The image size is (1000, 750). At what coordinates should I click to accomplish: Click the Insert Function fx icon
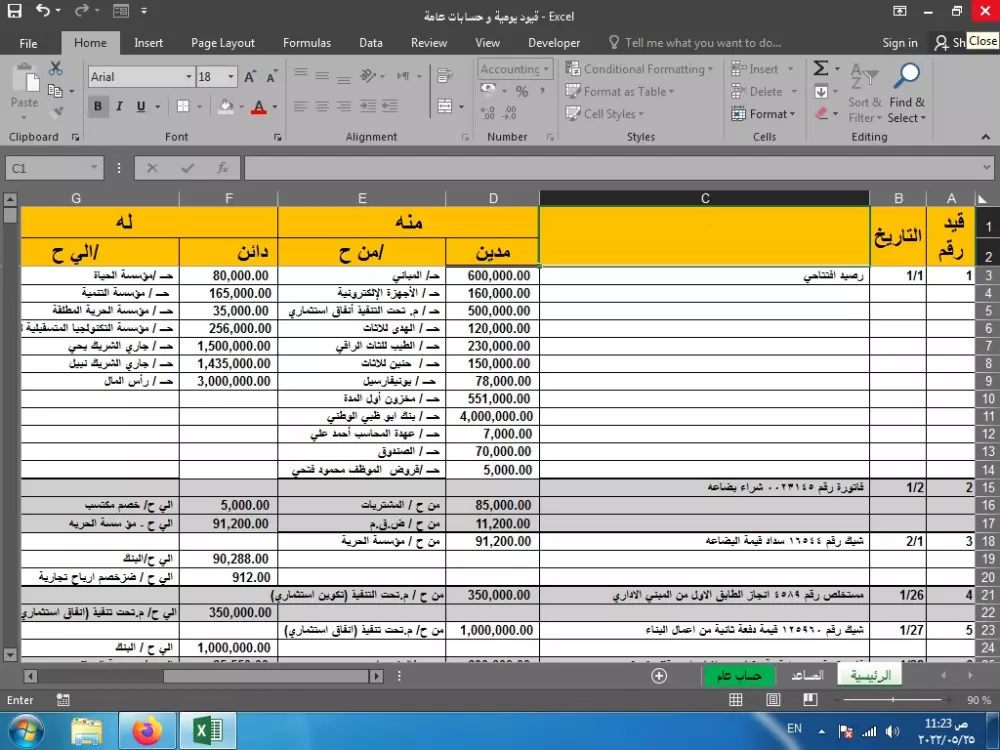click(x=223, y=168)
